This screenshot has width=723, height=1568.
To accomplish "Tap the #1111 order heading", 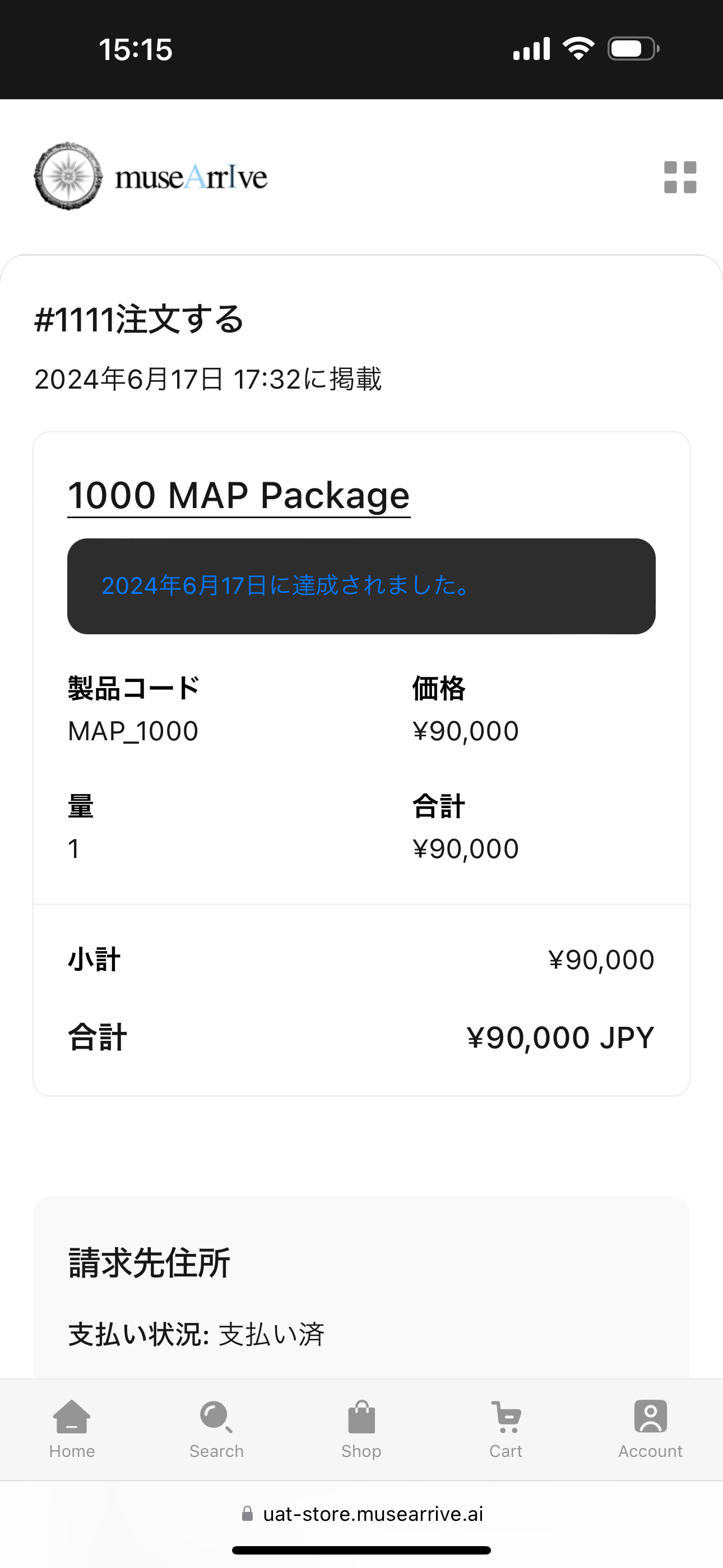I will pyautogui.click(x=140, y=319).
